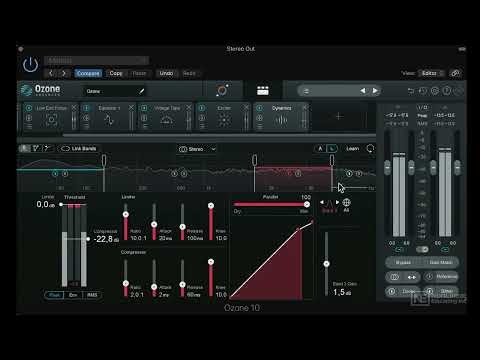The width and height of the screenshot is (480, 360).
Task: Toggle the plugin power bypass icon
Action: [x=30, y=64]
